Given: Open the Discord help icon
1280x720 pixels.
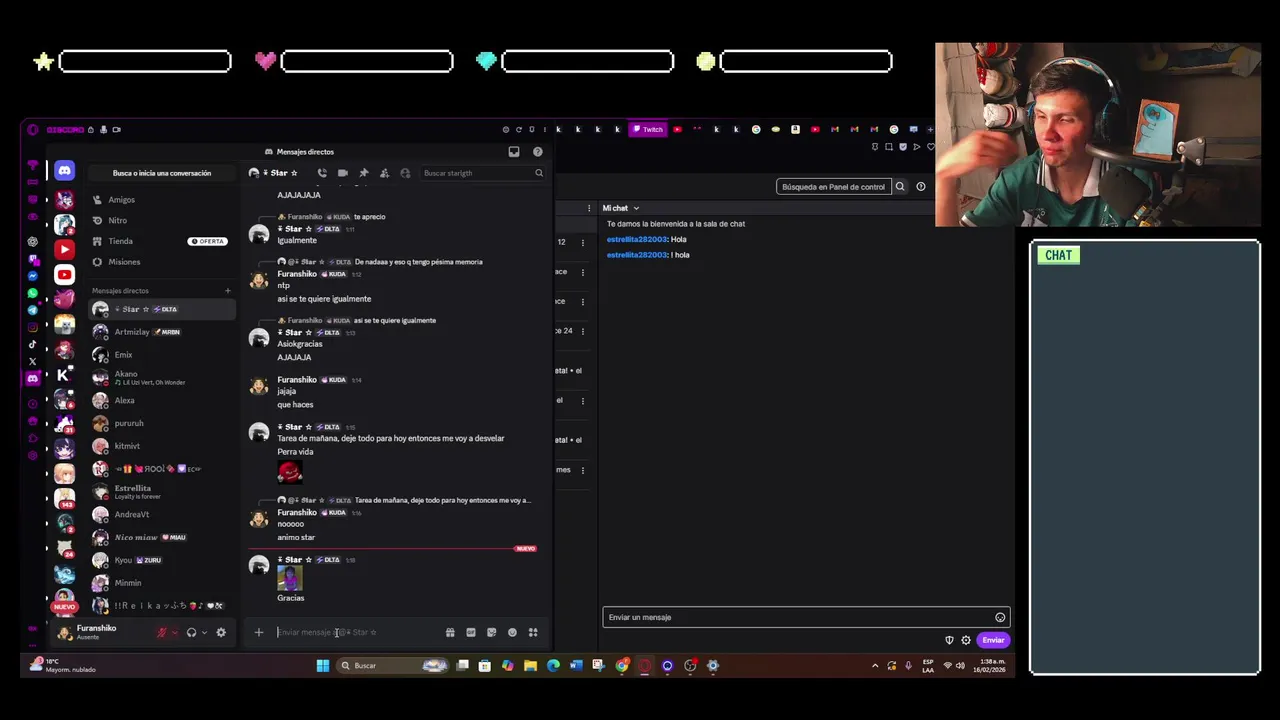Looking at the screenshot, I should point(538,152).
